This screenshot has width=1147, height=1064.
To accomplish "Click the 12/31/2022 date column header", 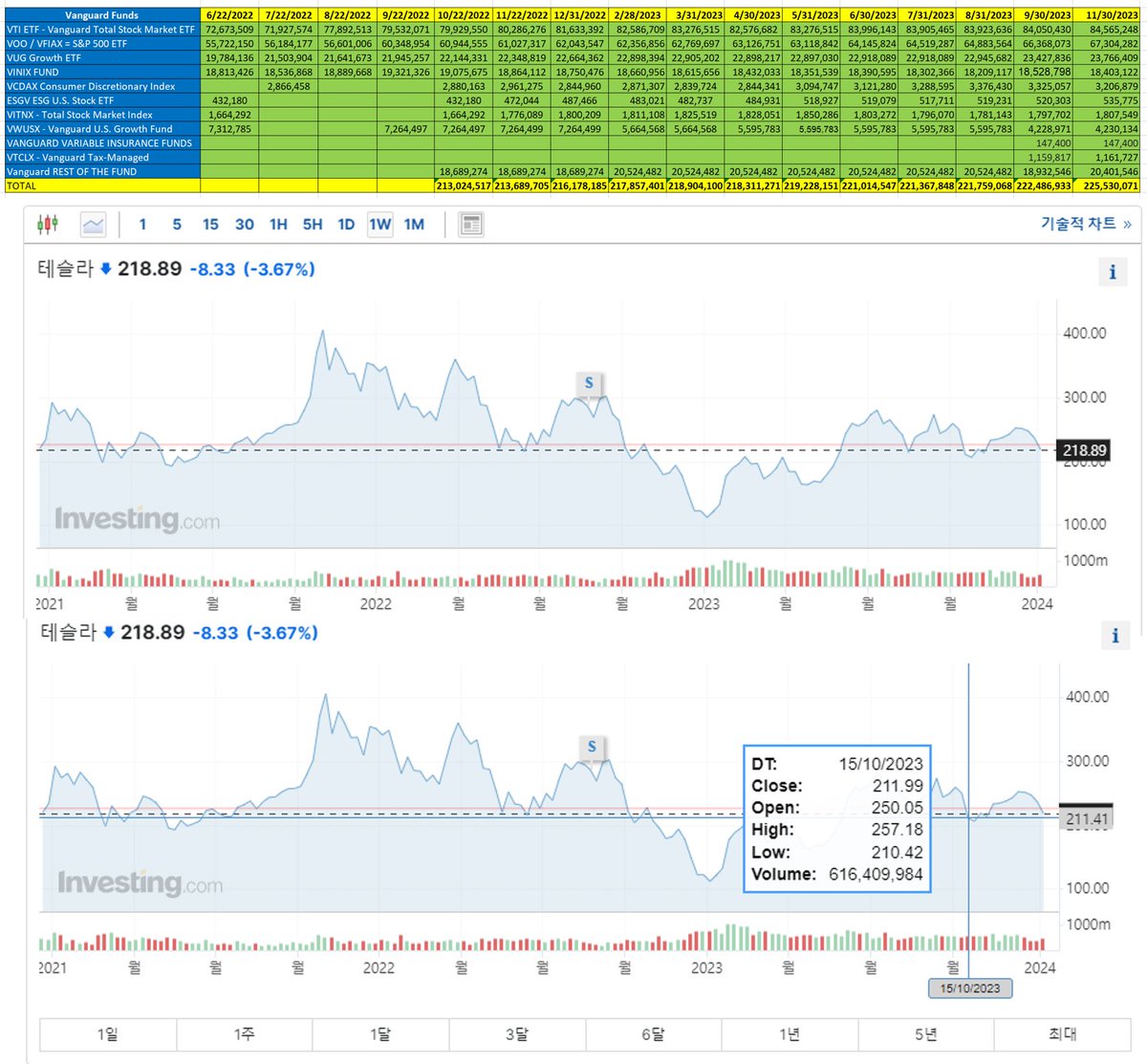I will pos(579,15).
